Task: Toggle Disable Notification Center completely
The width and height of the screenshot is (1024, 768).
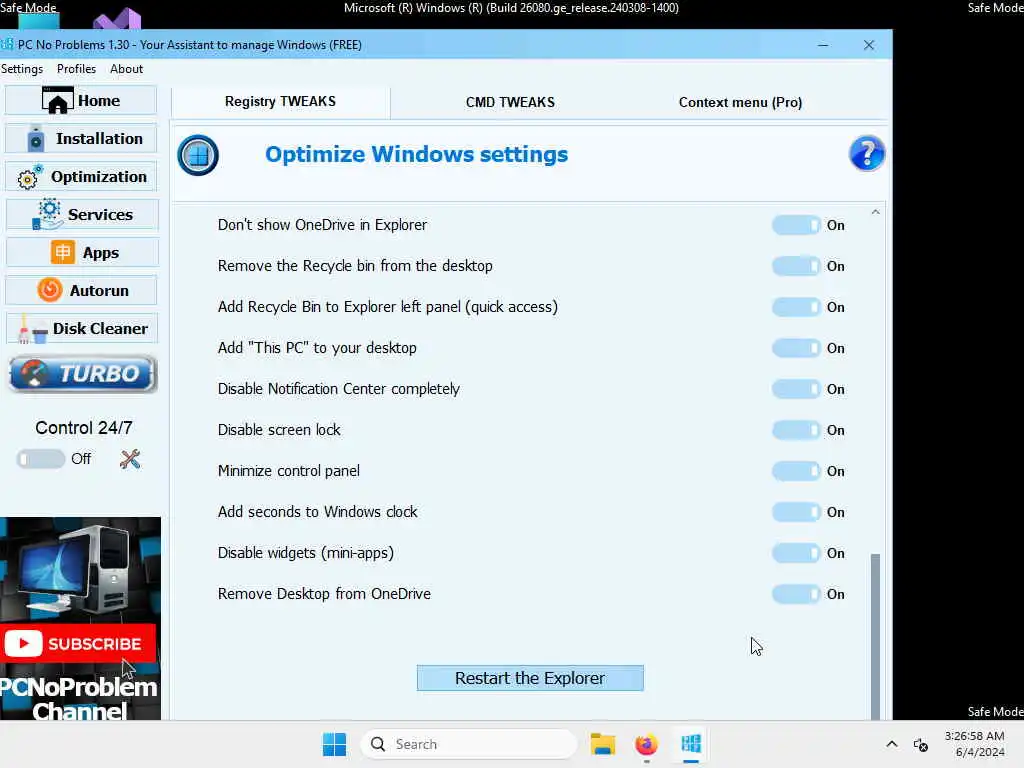Action: (795, 389)
